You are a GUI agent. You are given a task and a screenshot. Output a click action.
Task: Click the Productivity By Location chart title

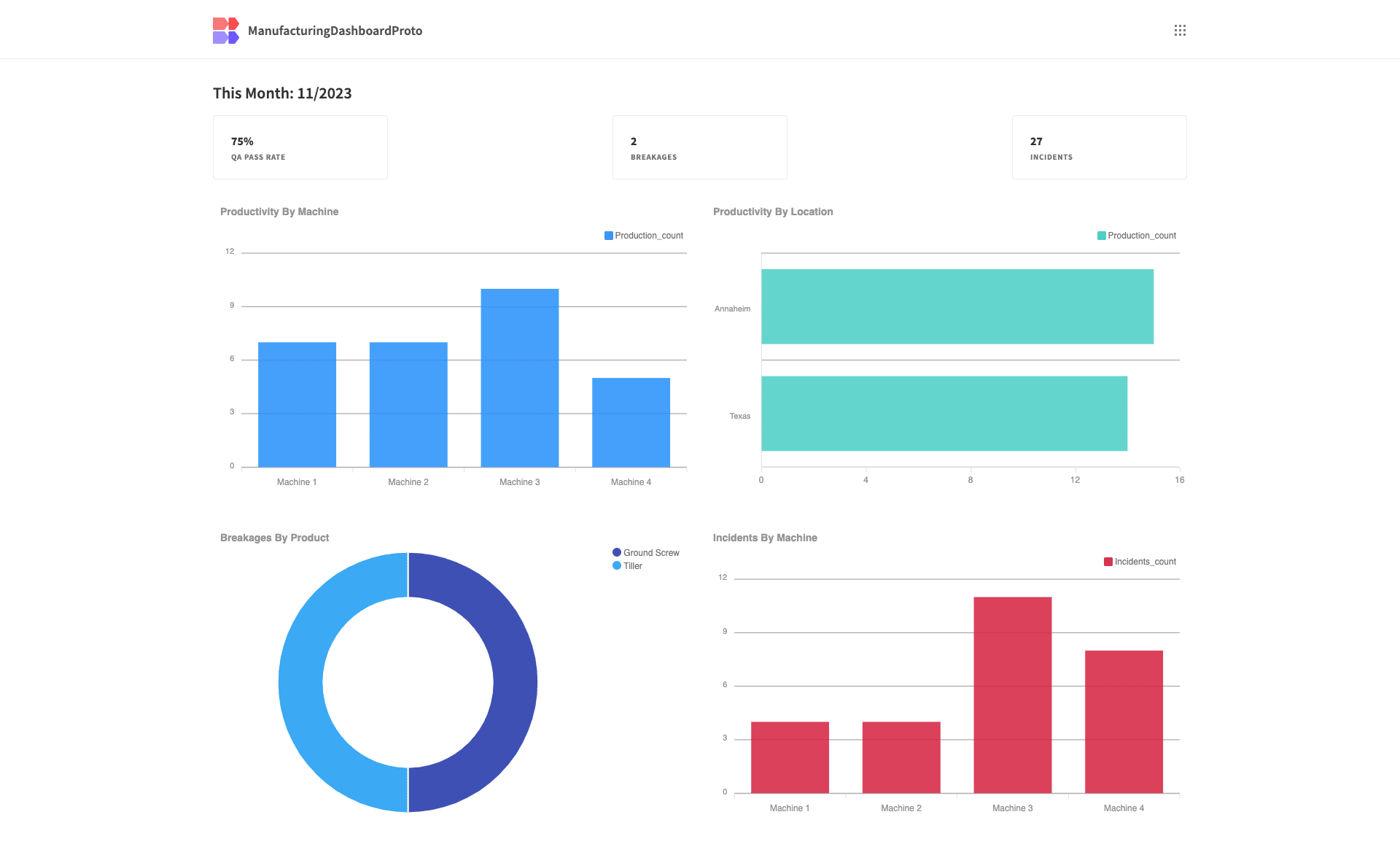point(773,212)
